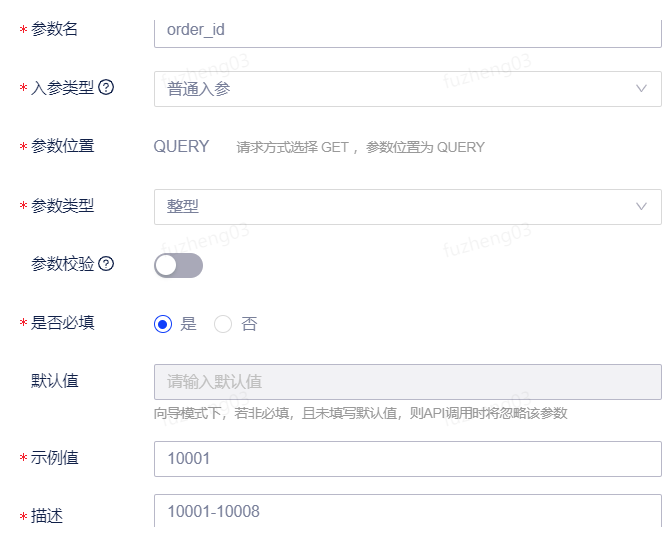Image resolution: width=668 pixels, height=548 pixels.
Task: Select the 否 radio button
Action: click(x=223, y=324)
